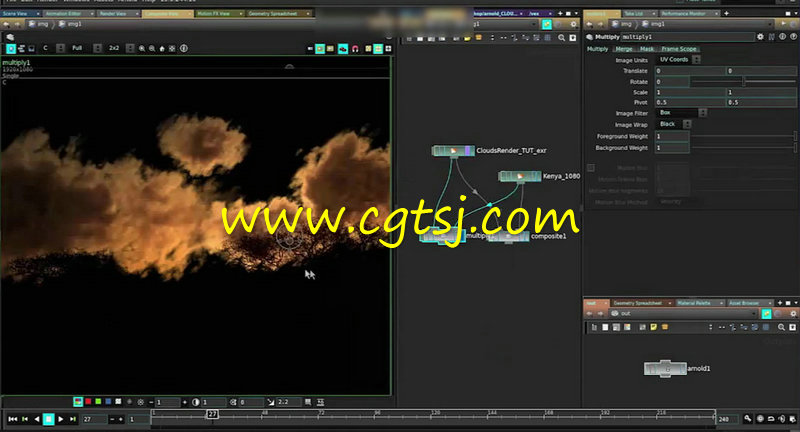Select the Frame Scope parameter tab

click(679, 49)
